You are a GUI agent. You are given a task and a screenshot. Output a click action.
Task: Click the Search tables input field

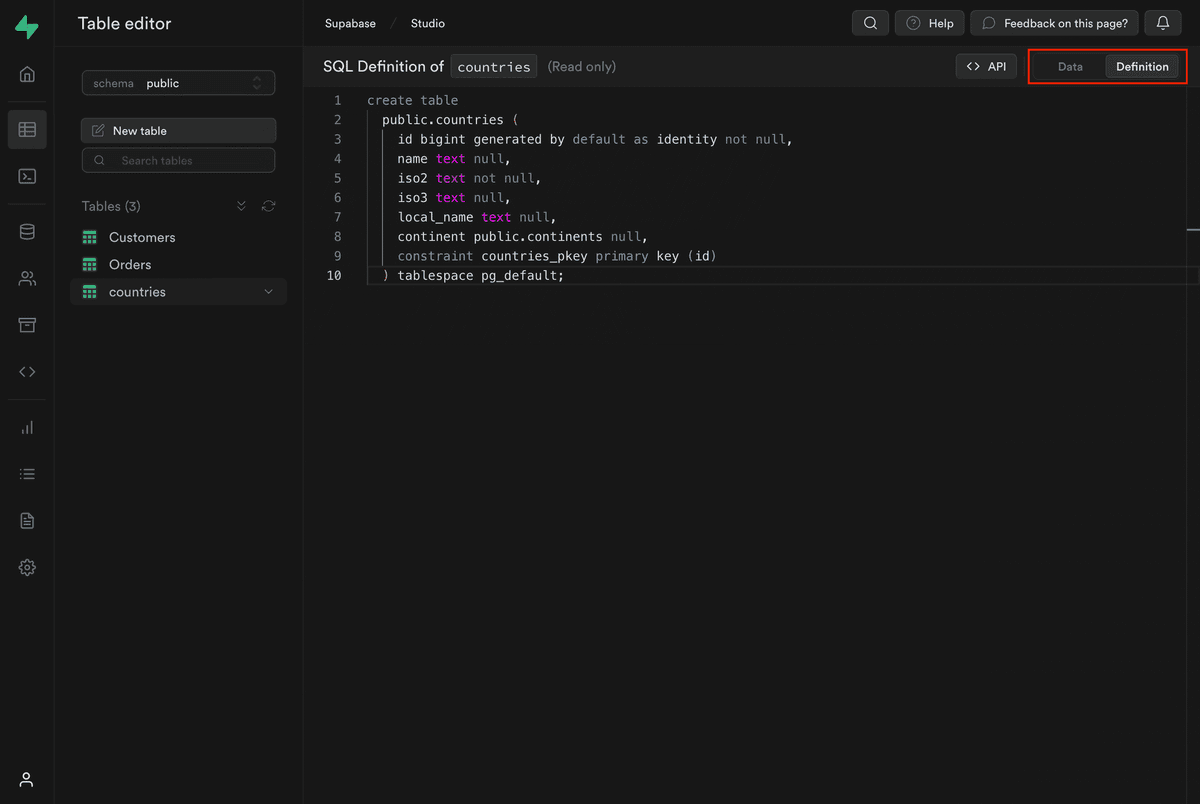[x=178, y=160]
